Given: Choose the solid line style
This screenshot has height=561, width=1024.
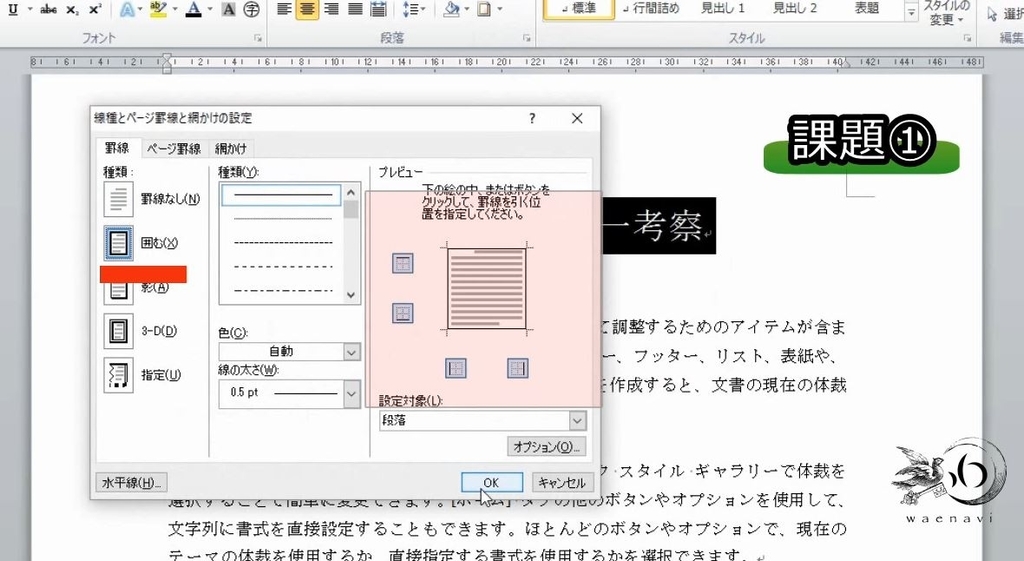Looking at the screenshot, I should pyautogui.click(x=281, y=195).
